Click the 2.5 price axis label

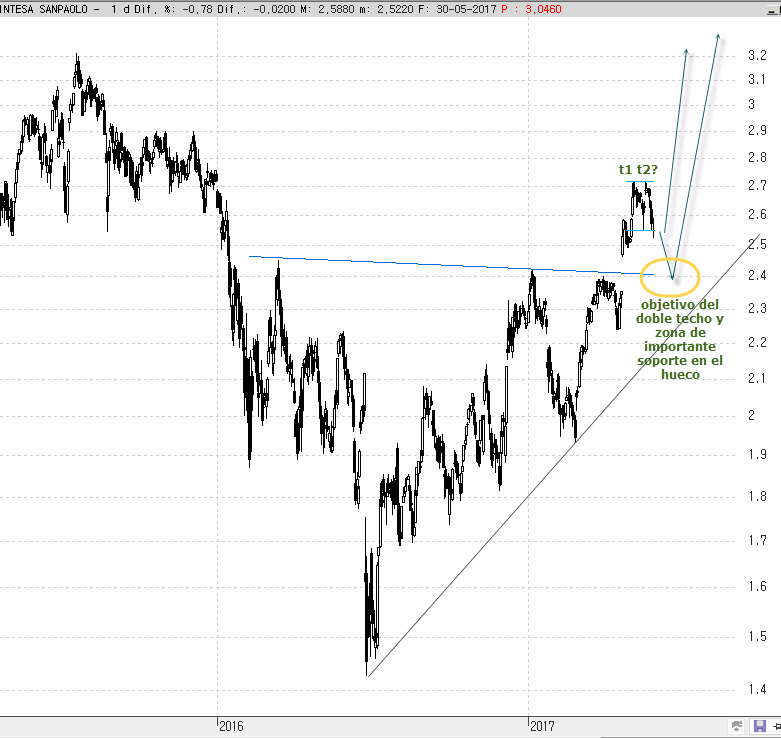(x=757, y=244)
